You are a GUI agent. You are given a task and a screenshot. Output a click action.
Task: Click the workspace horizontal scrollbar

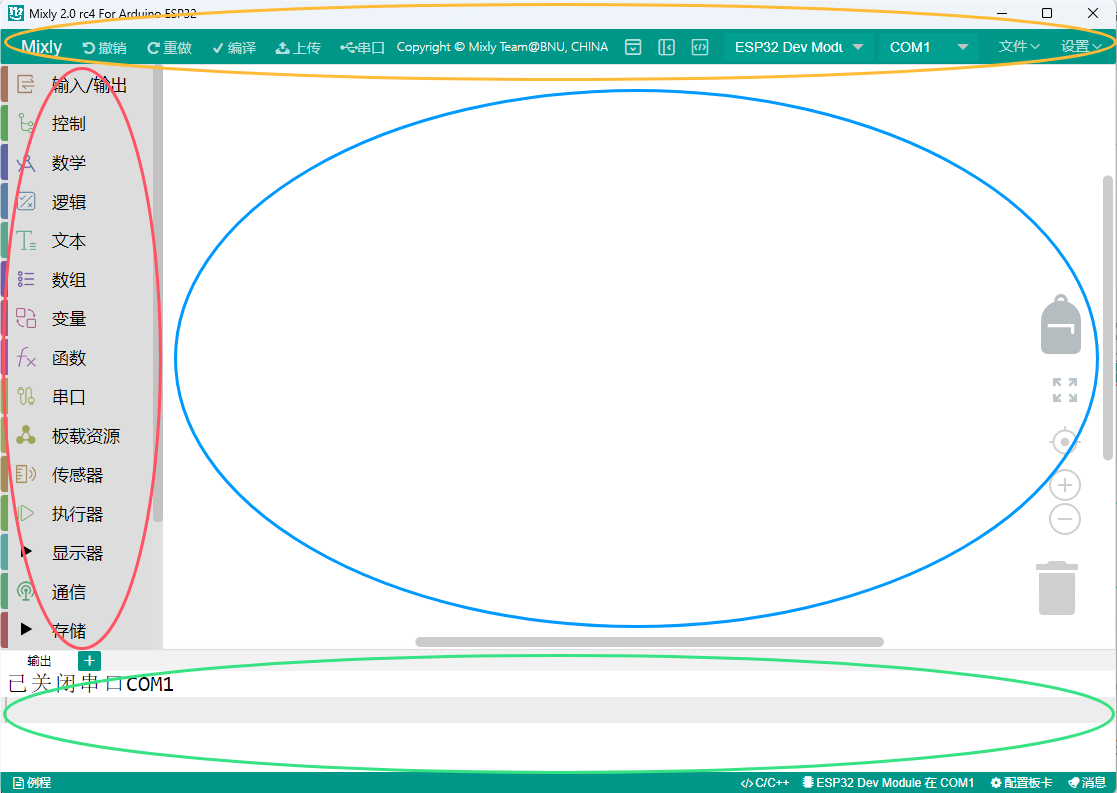pyautogui.click(x=649, y=642)
